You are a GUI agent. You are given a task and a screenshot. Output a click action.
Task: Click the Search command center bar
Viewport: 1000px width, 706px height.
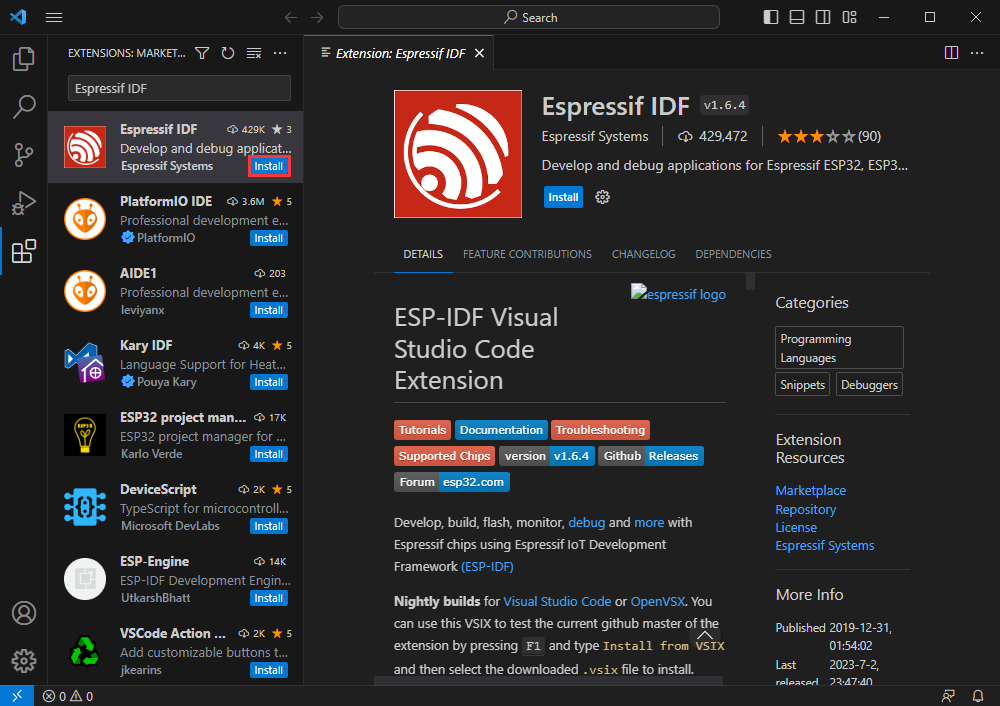[529, 17]
